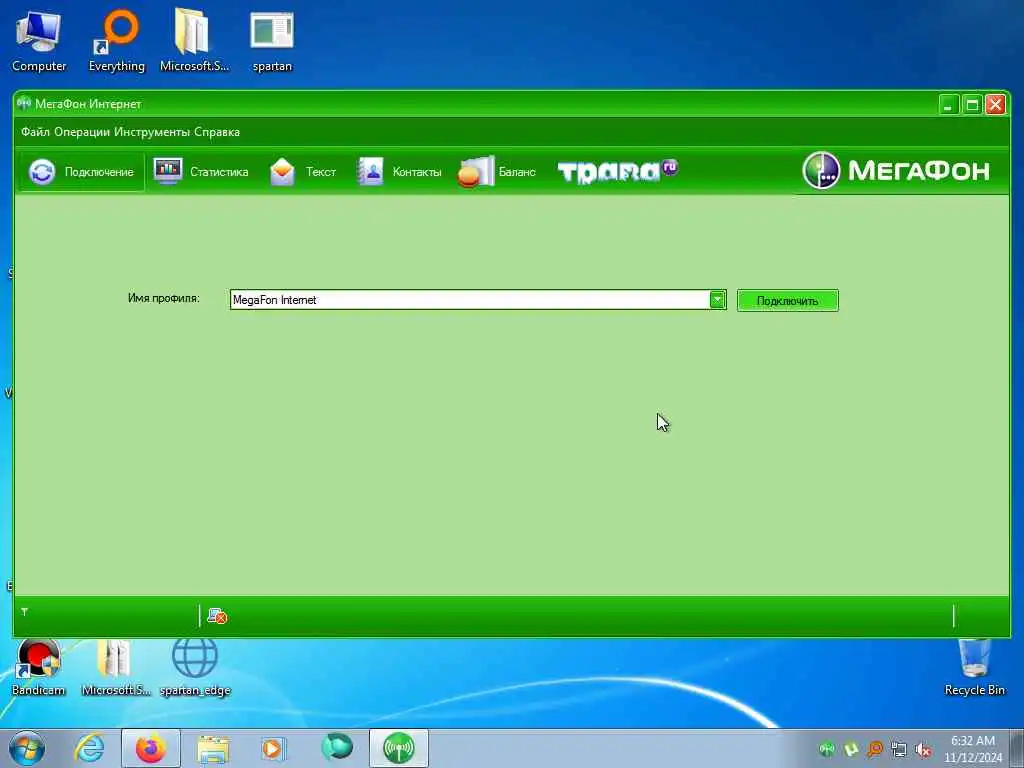This screenshot has height=768, width=1024.
Task: Minimize the МегаФон Интернет window
Action: [948, 104]
